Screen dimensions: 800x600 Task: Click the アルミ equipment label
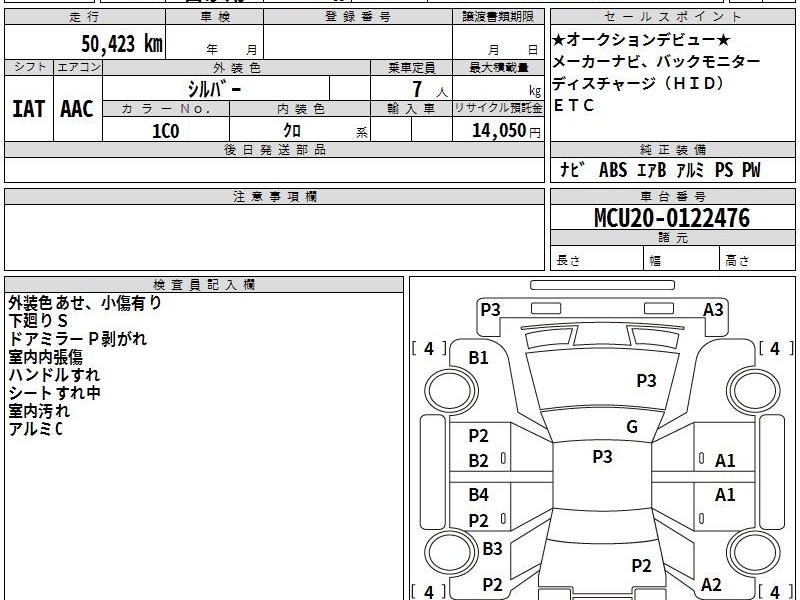pyautogui.click(x=690, y=170)
